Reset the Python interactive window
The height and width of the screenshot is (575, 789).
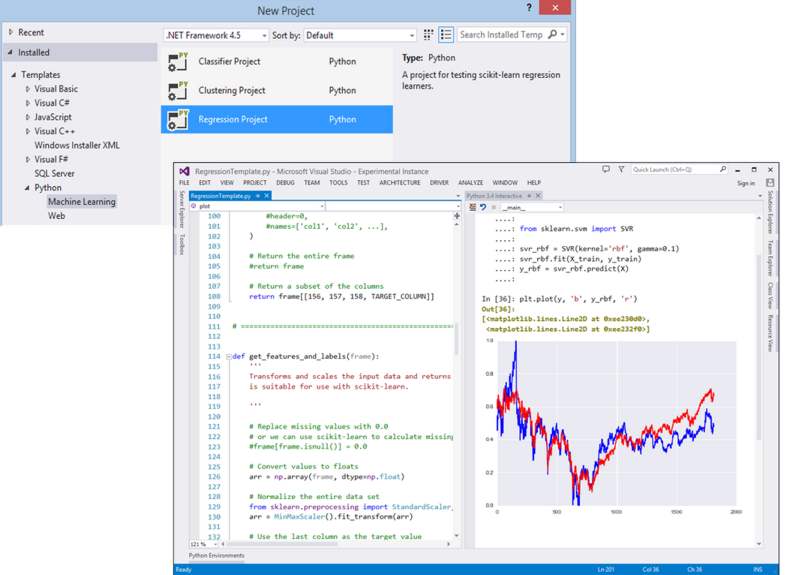(x=483, y=207)
